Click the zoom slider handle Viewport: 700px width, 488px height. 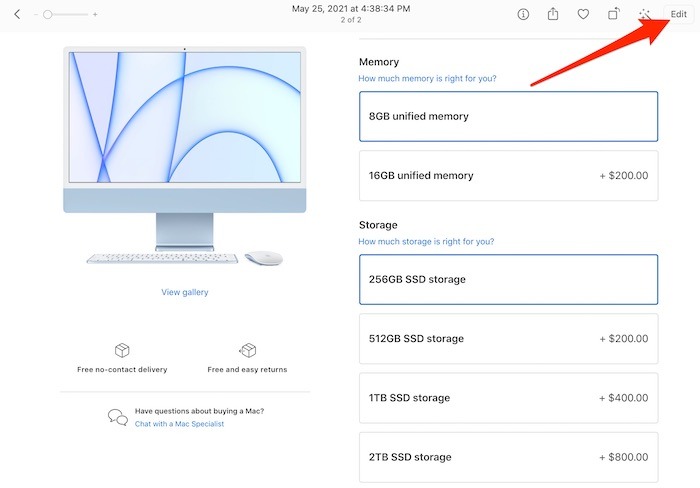click(48, 15)
